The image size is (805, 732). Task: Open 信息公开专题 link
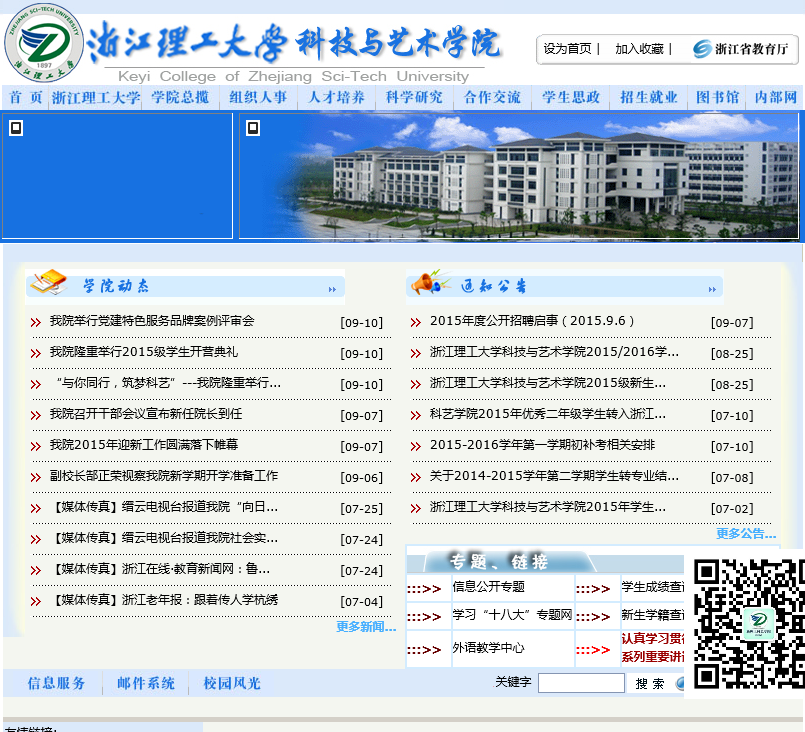coord(488,587)
